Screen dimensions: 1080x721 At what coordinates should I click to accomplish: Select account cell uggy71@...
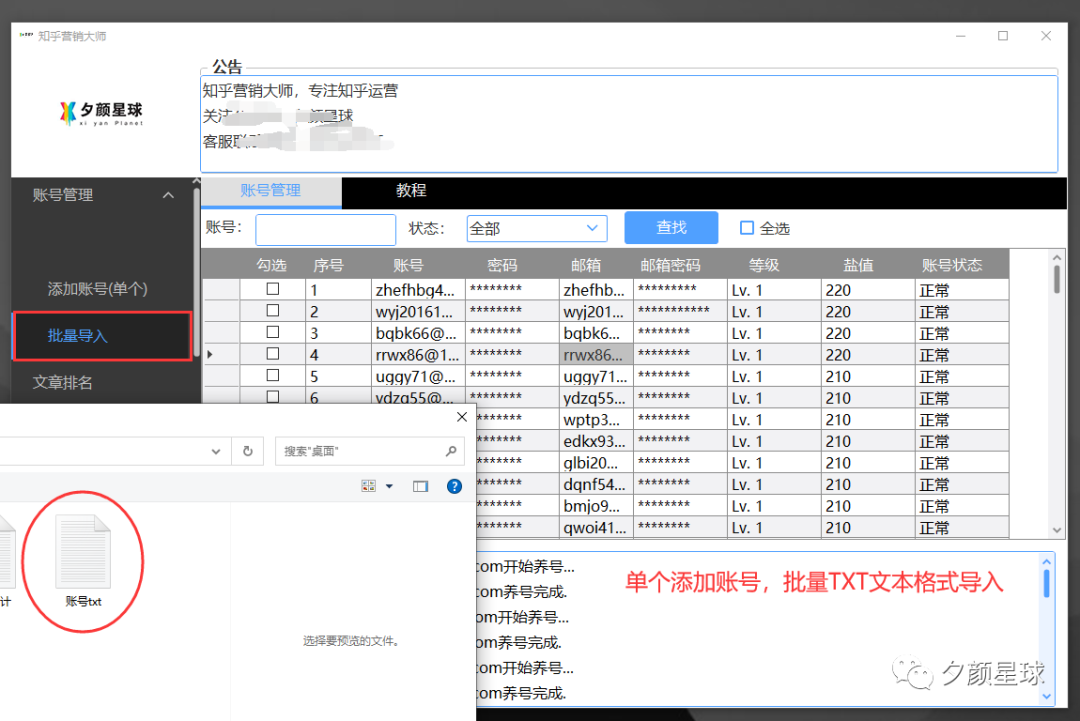tap(419, 376)
